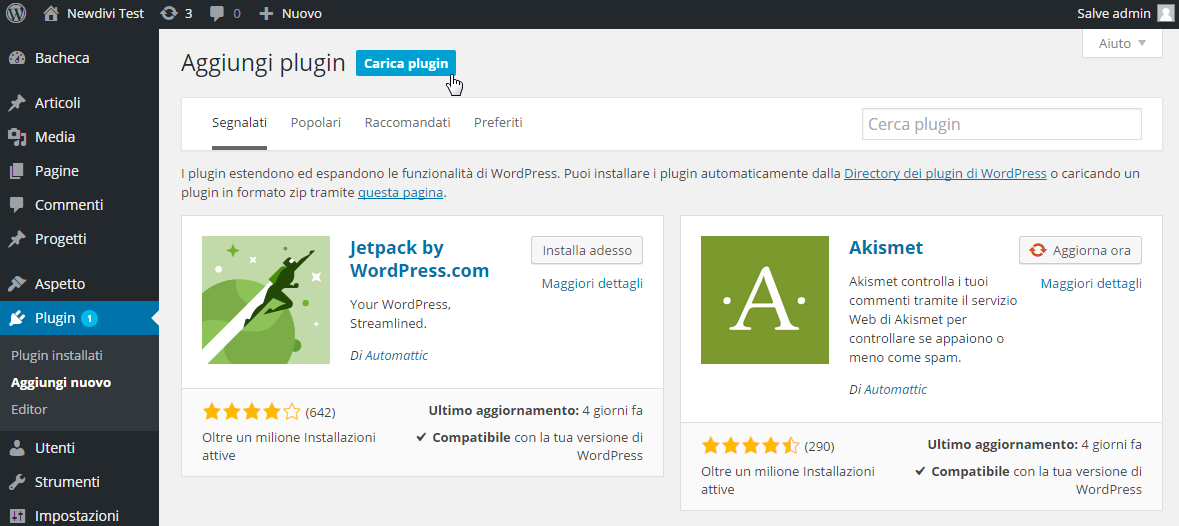
Task: Click the admin avatar icon
Action: (x=1165, y=14)
